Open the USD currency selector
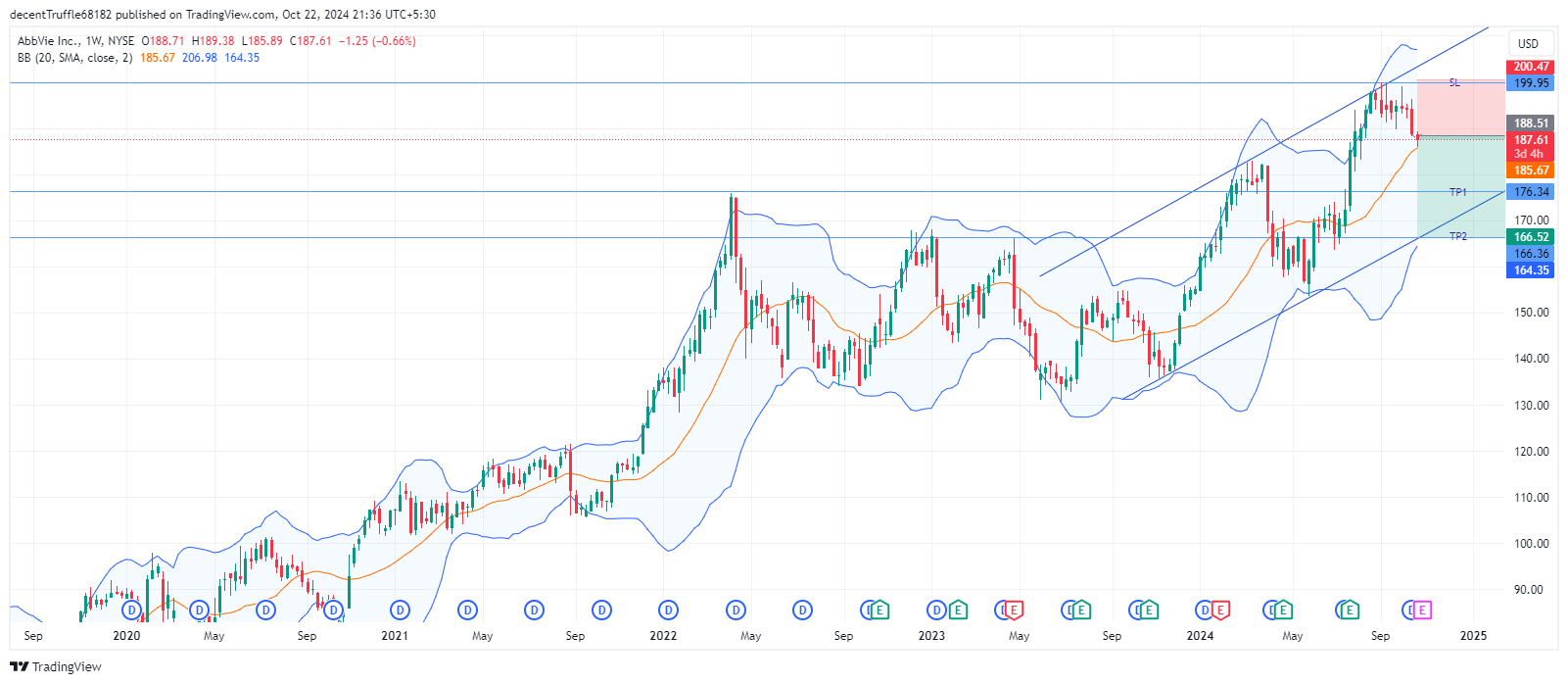This screenshot has height=684, width=1568. point(1528,43)
